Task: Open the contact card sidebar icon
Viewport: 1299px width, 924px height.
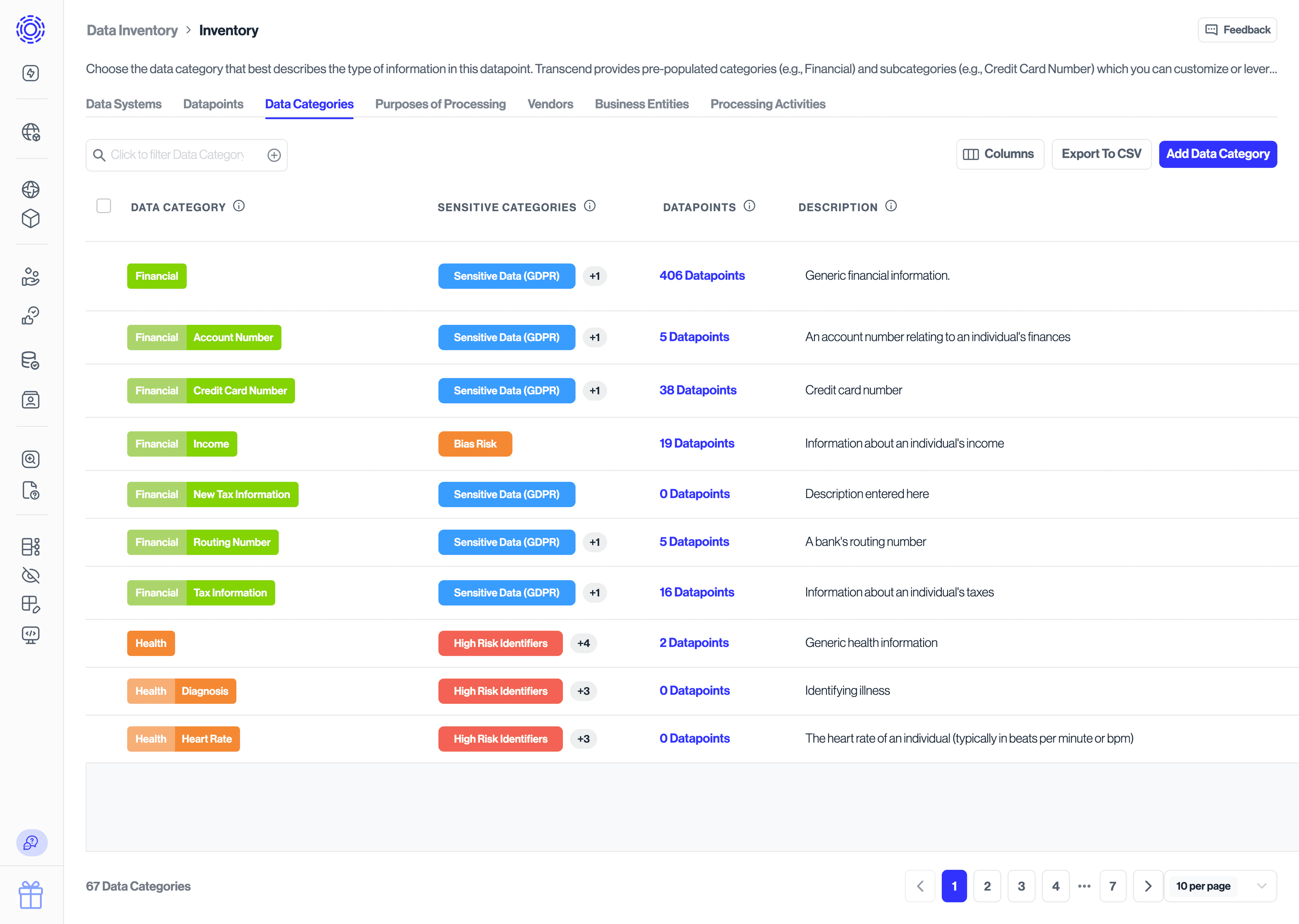Action: click(31, 400)
